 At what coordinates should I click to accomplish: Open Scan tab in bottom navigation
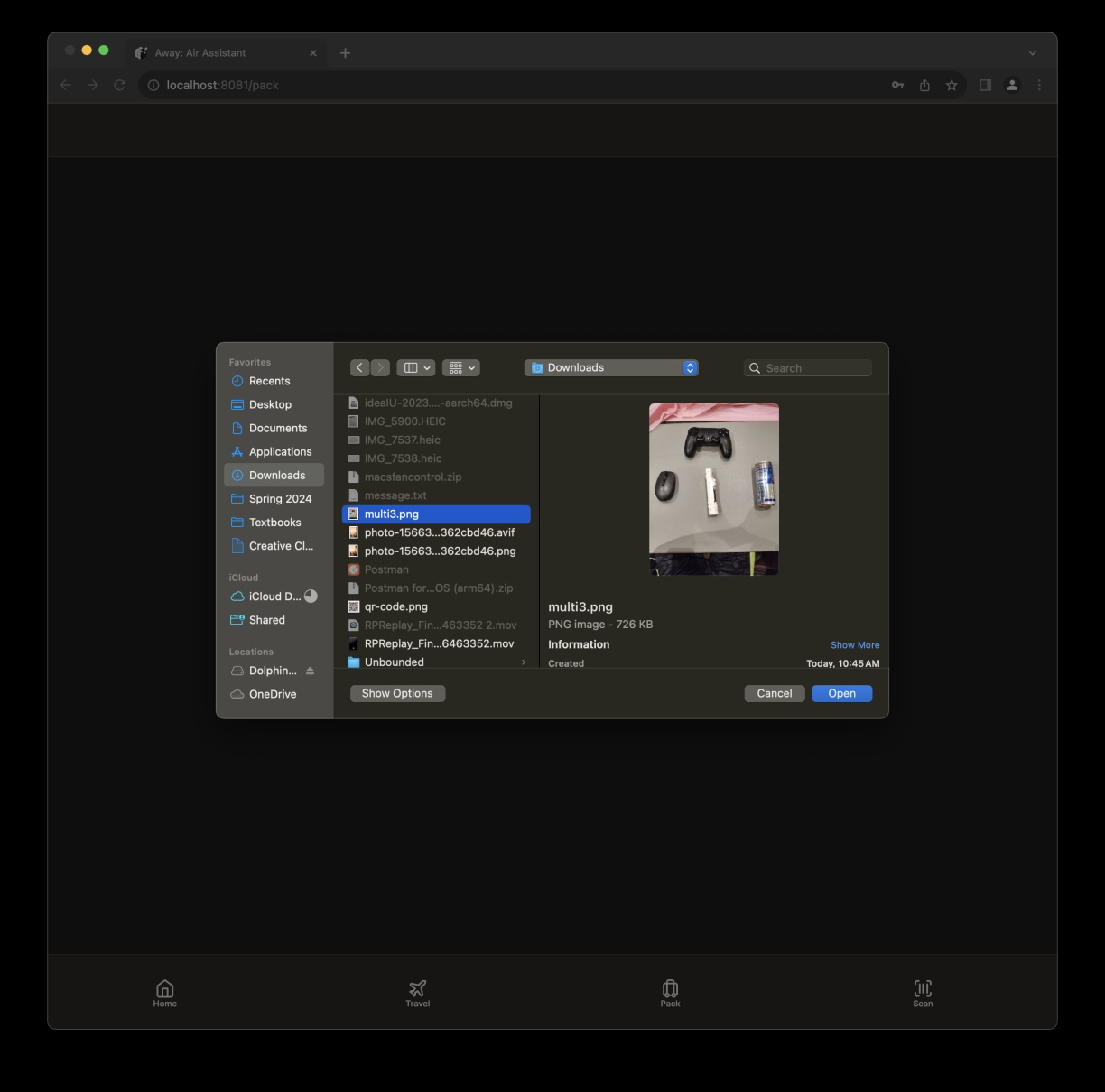coord(923,993)
